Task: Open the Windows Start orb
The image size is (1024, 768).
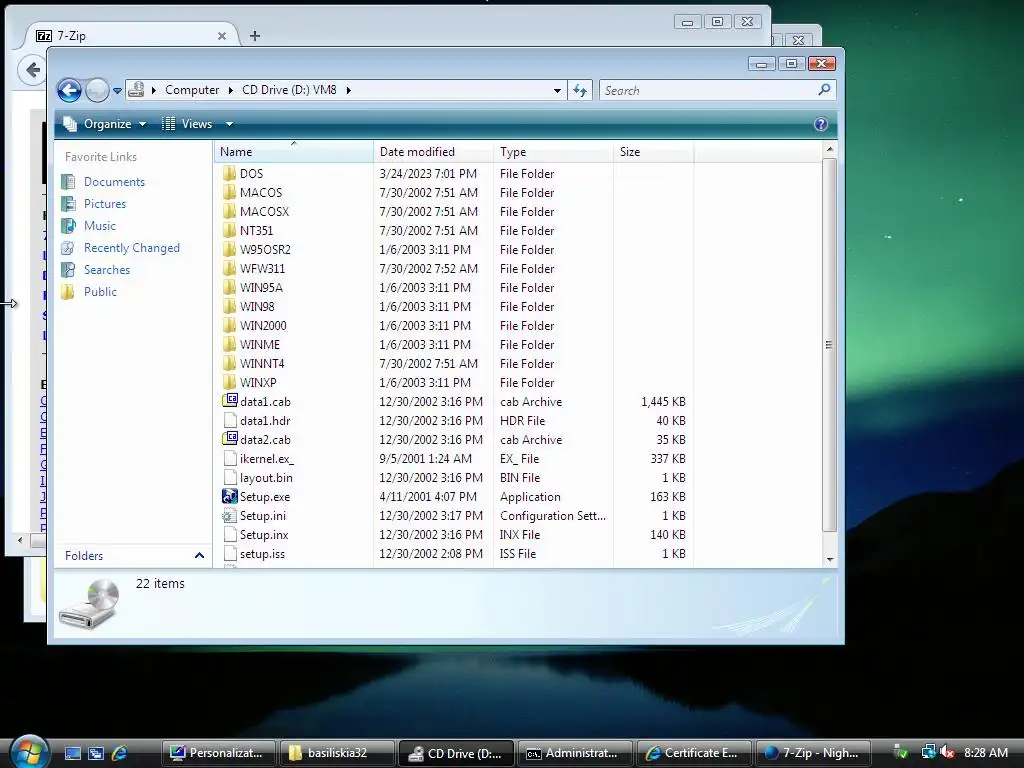Action: 29,752
